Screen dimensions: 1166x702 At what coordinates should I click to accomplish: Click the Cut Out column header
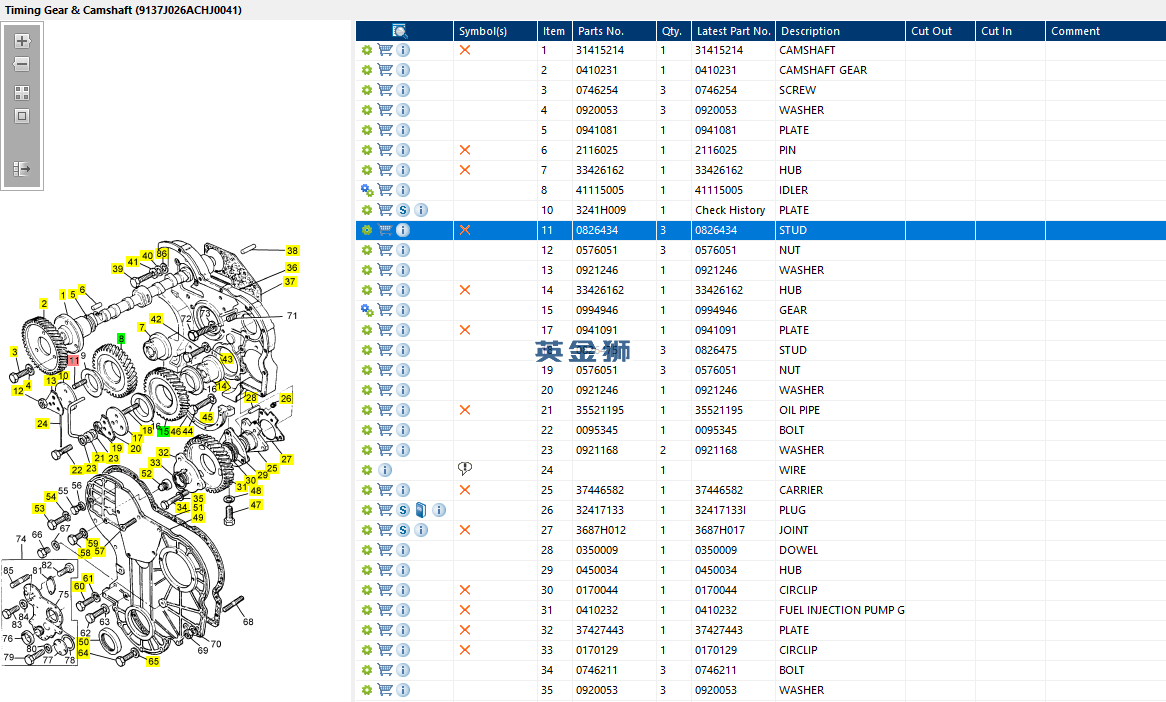point(941,31)
